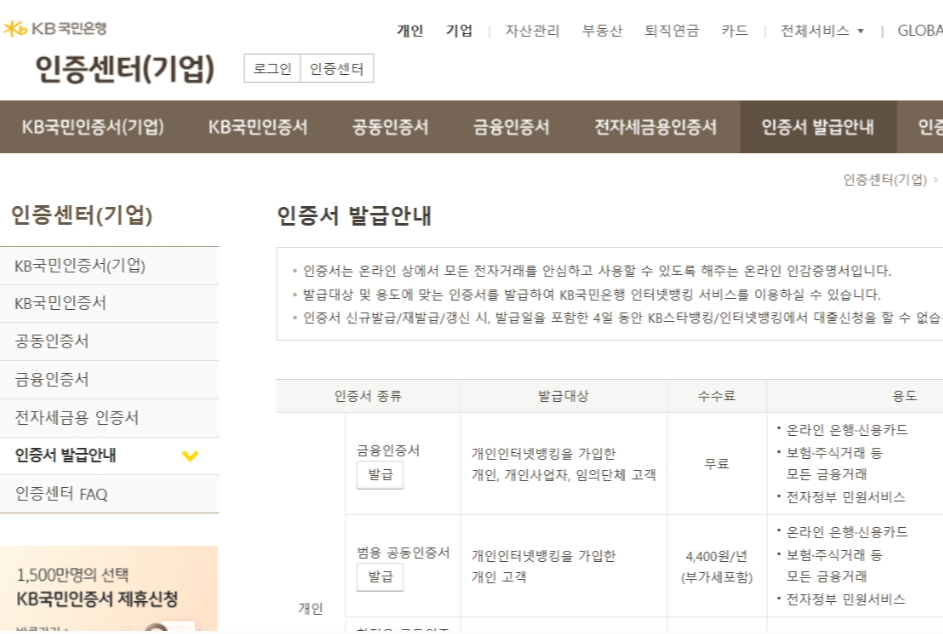The image size is (943, 634).
Task: Select the 기업 top menu
Action: [459, 31]
